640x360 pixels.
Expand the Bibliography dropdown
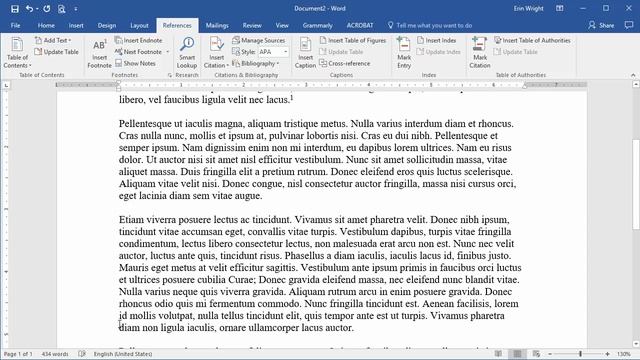(256, 63)
